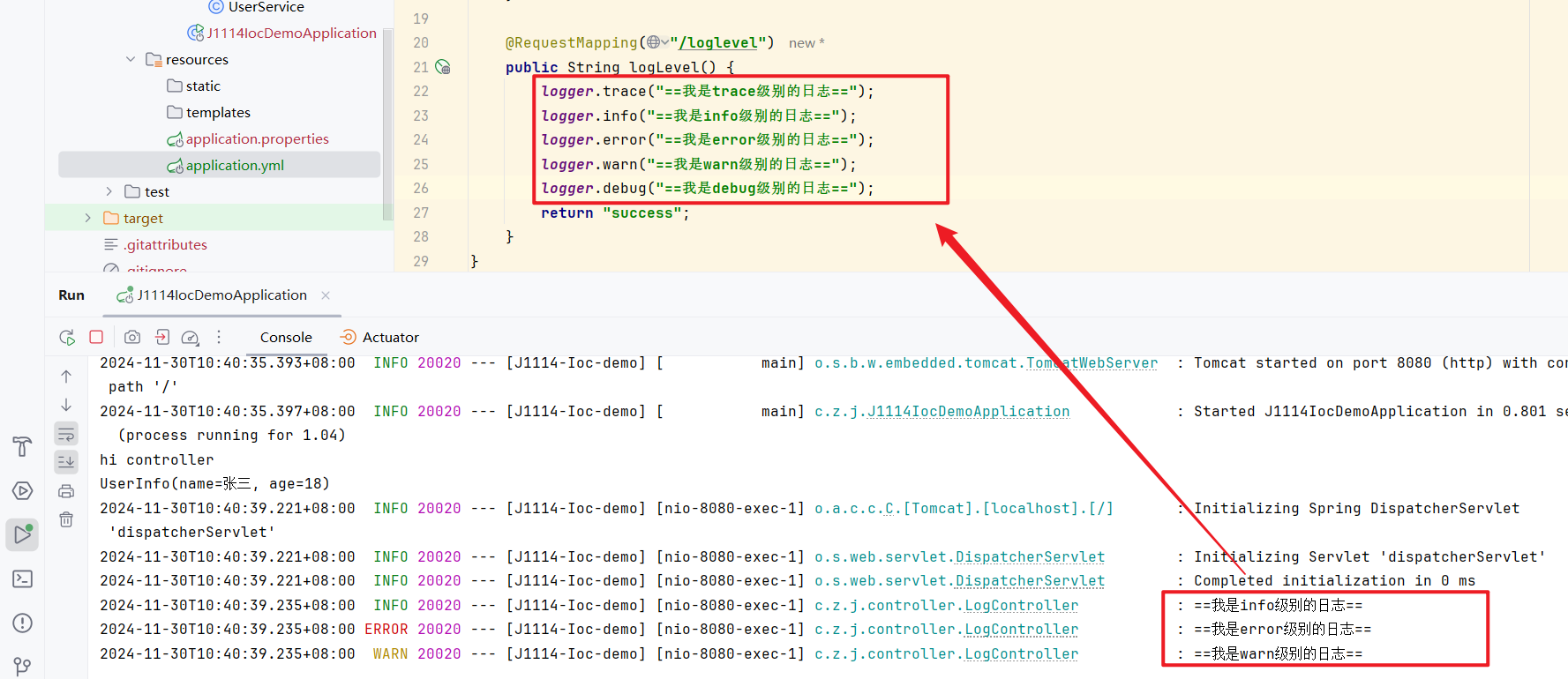Click the exit application icon in Run toolbar
This screenshot has height=679, width=1568.
point(162,337)
